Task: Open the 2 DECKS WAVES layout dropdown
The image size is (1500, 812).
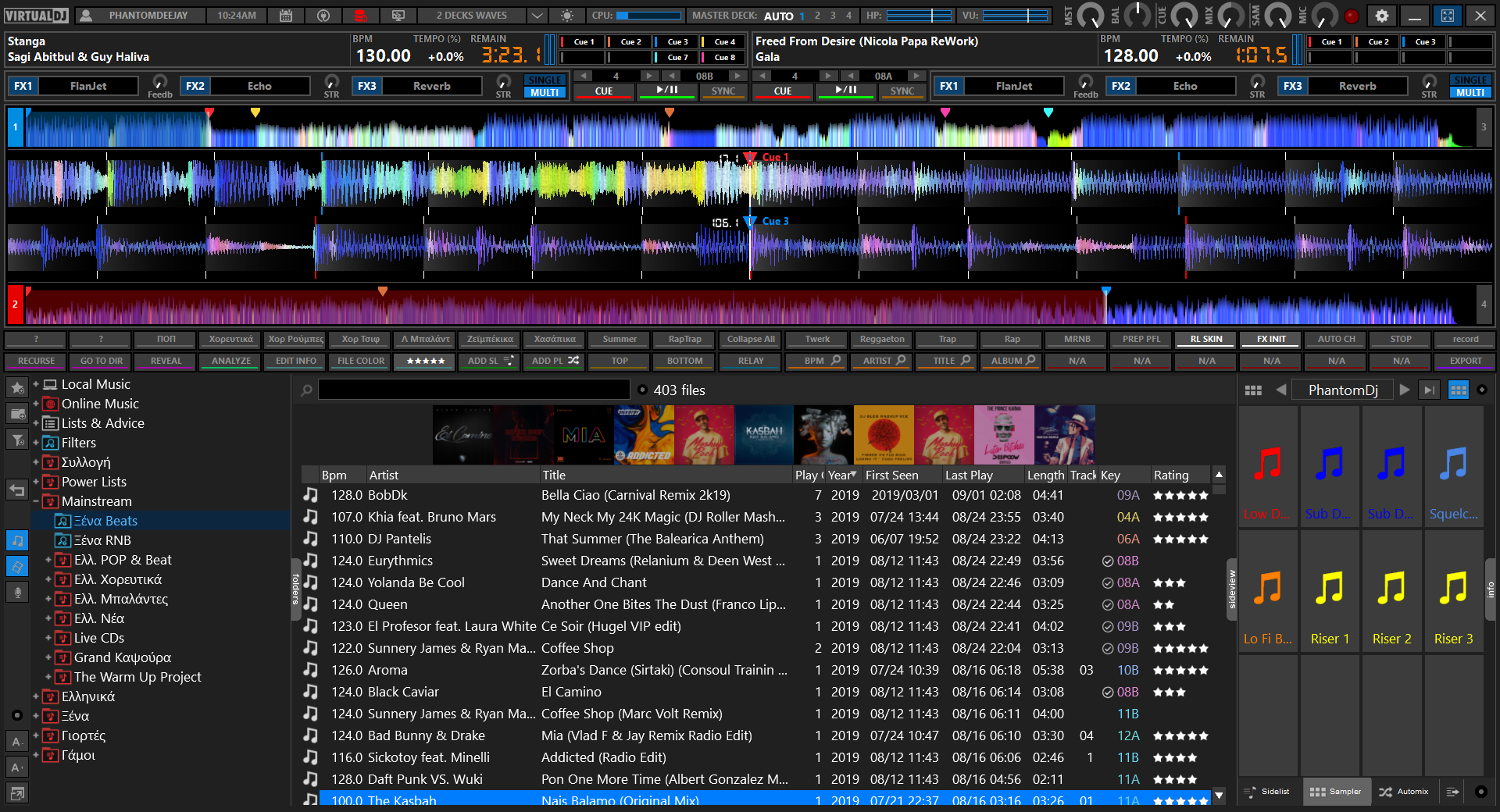Action: tap(537, 16)
